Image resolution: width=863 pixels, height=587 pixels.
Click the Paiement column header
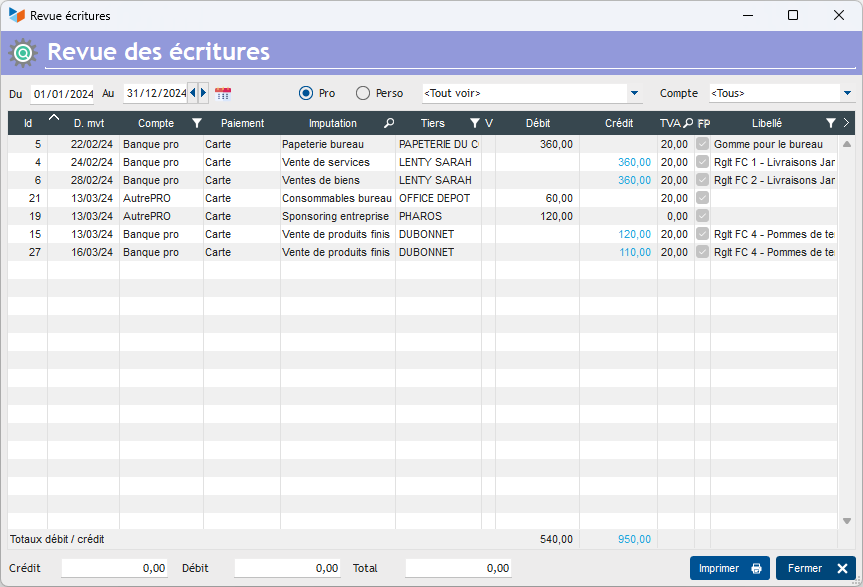click(x=242, y=123)
